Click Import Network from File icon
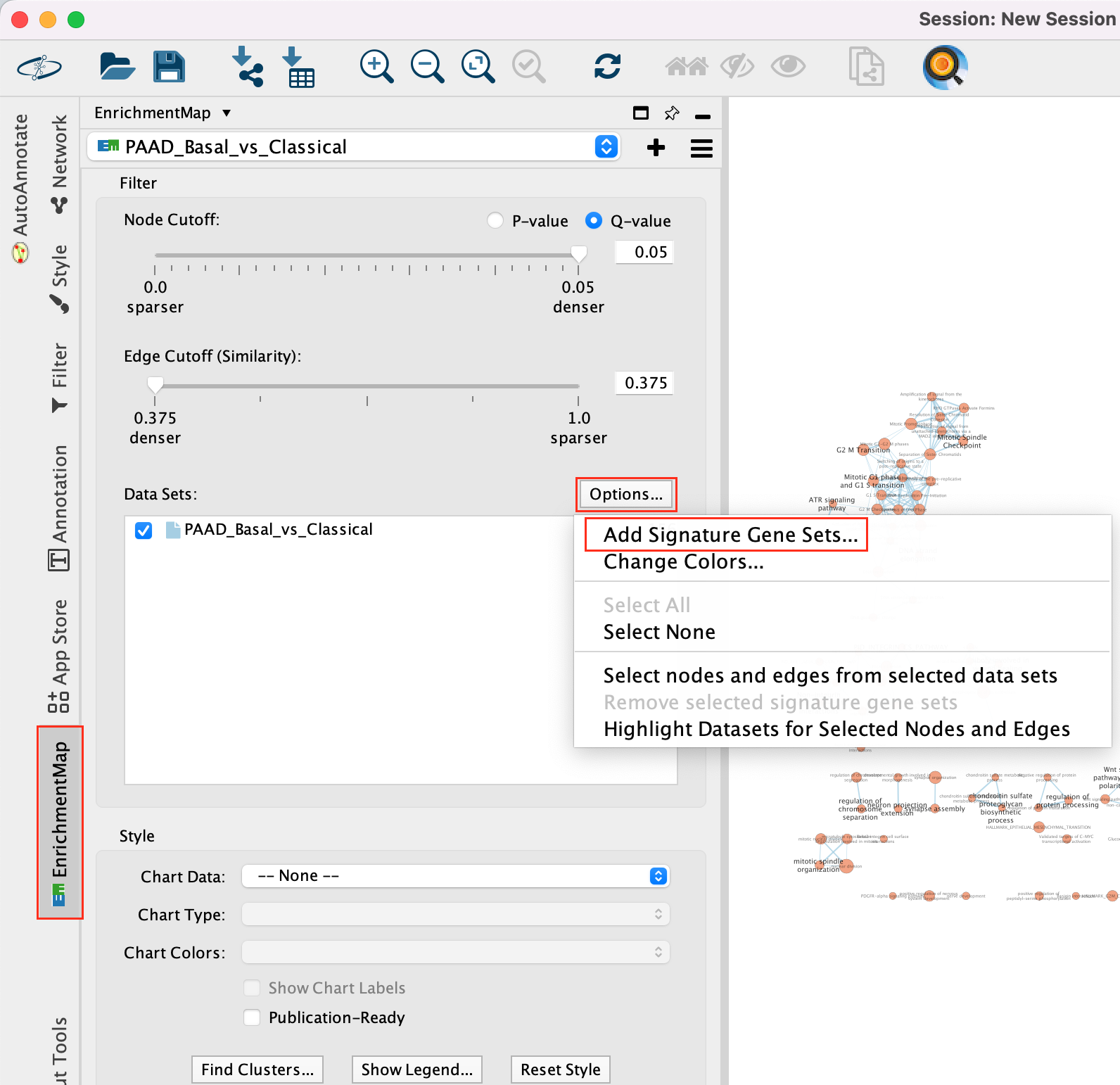 (x=247, y=67)
